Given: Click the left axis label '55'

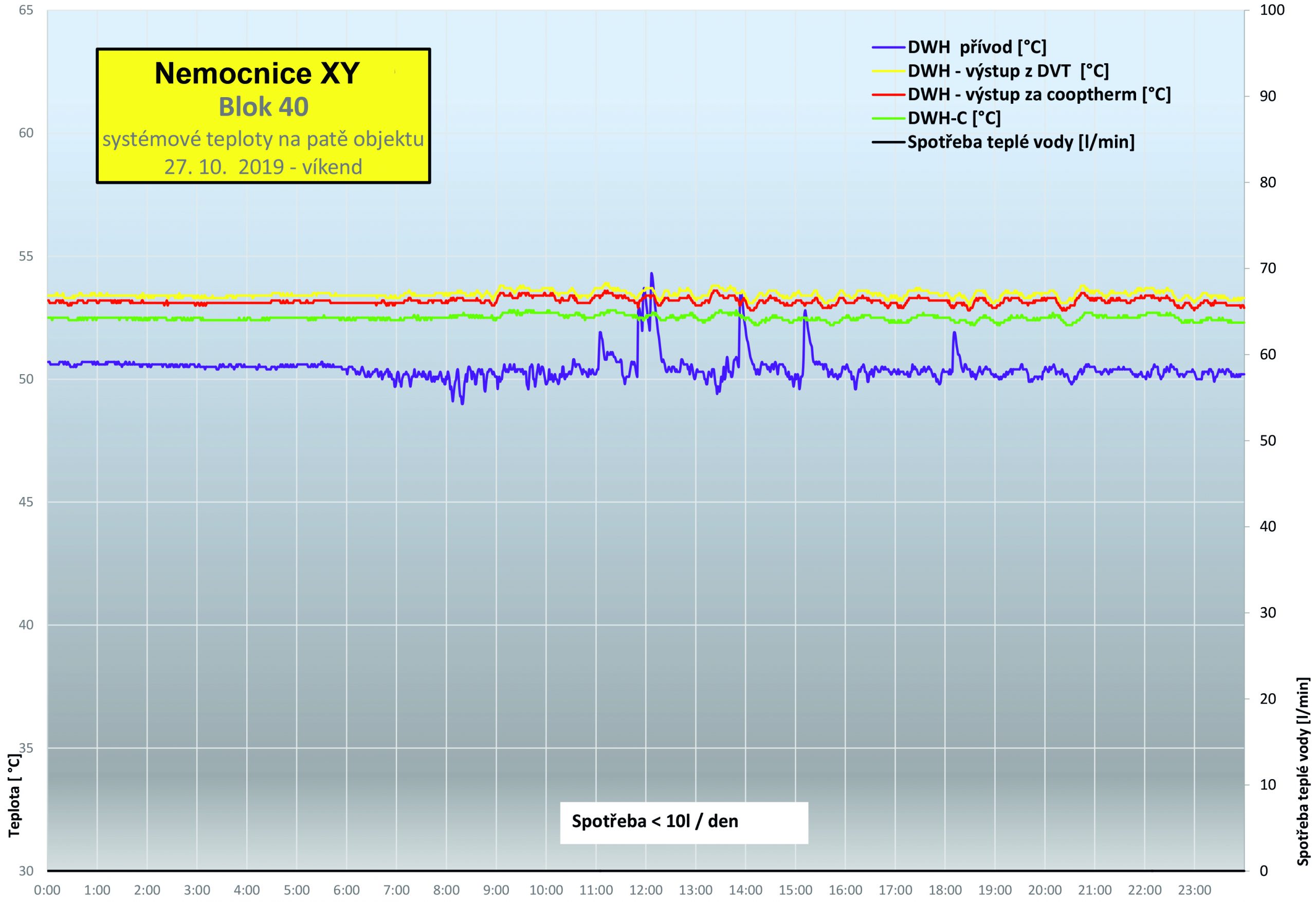Looking at the screenshot, I should pyautogui.click(x=26, y=256).
